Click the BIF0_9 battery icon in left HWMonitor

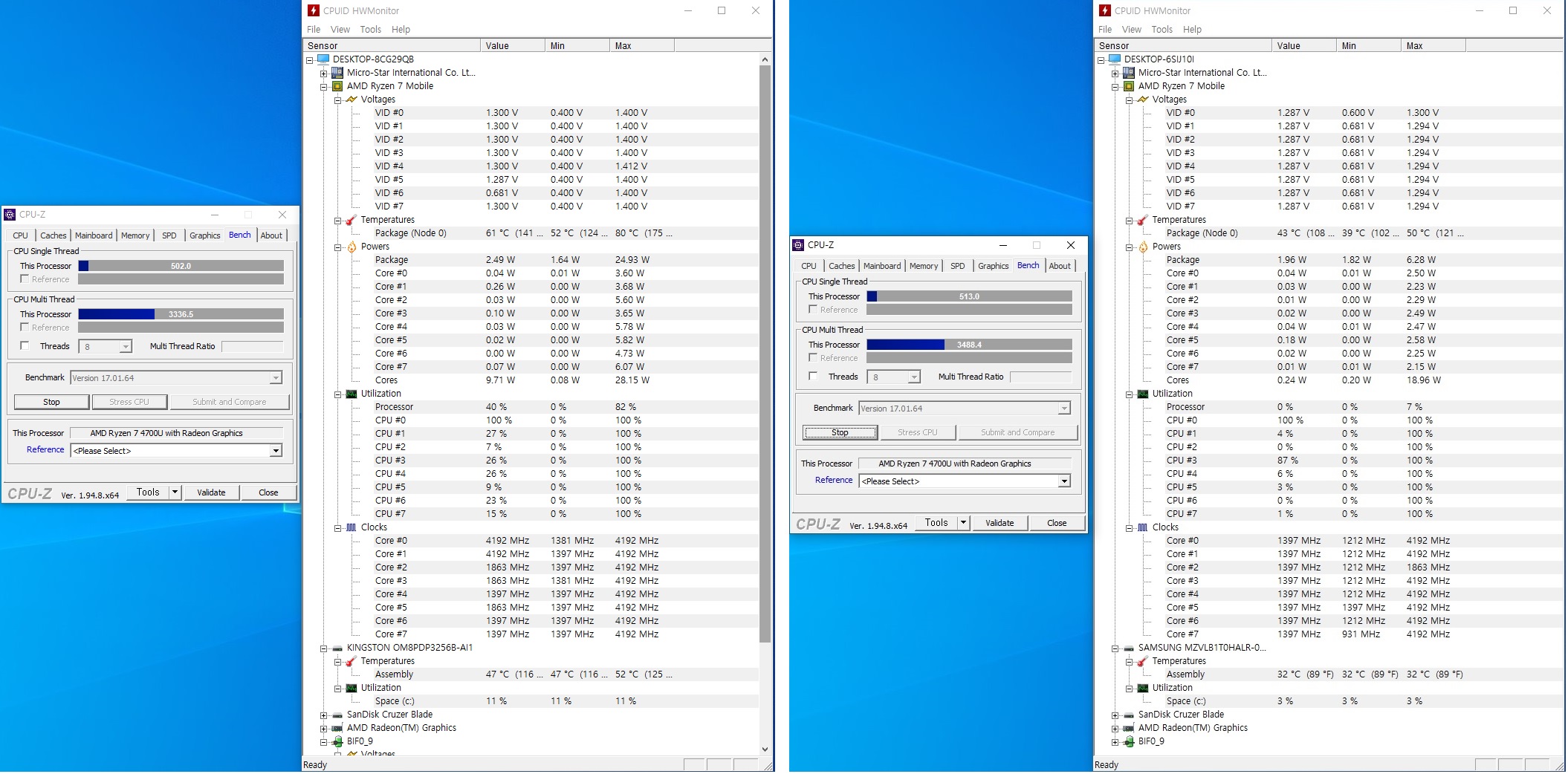click(x=337, y=741)
